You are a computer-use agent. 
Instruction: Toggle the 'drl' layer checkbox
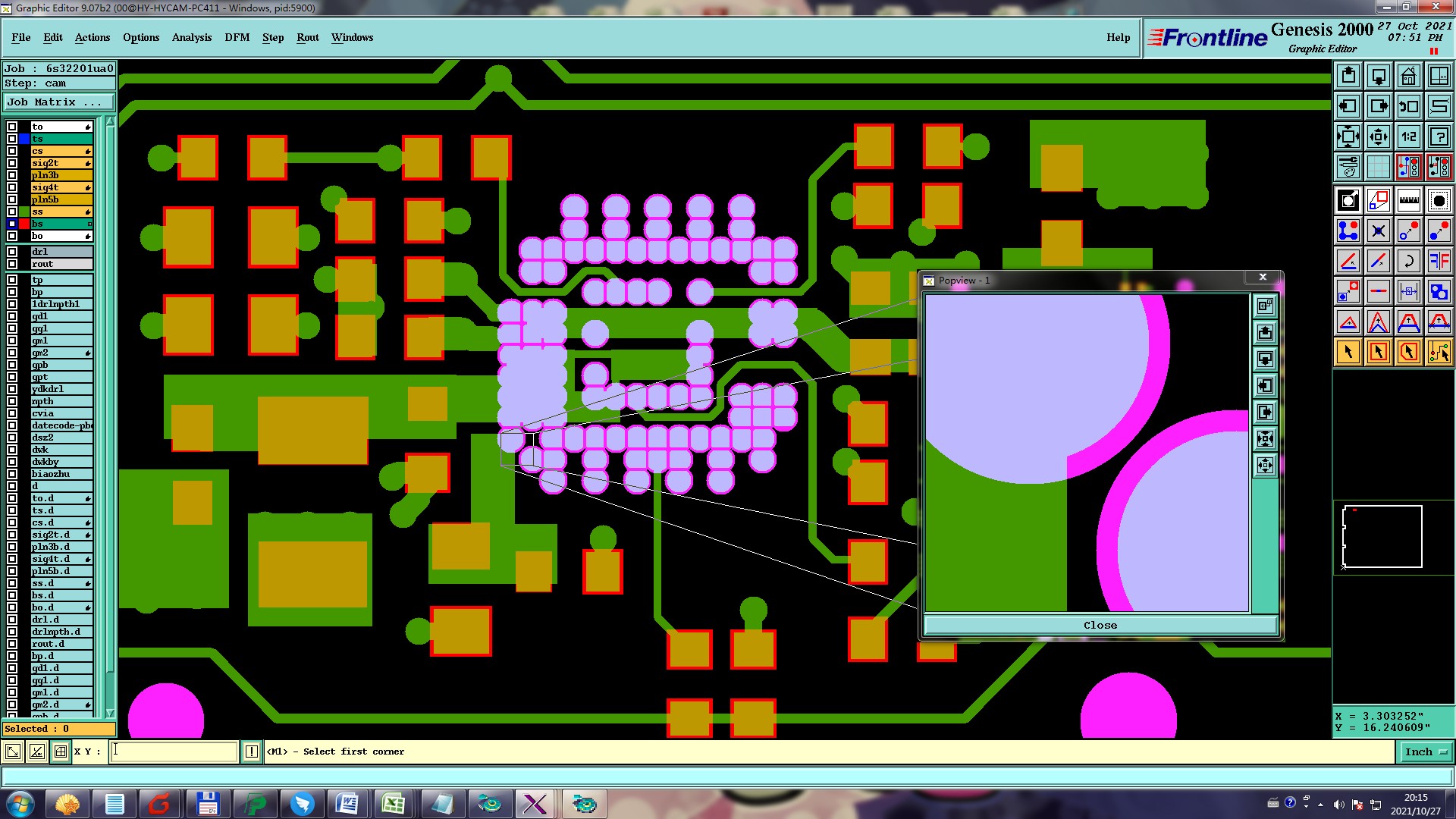(12, 252)
